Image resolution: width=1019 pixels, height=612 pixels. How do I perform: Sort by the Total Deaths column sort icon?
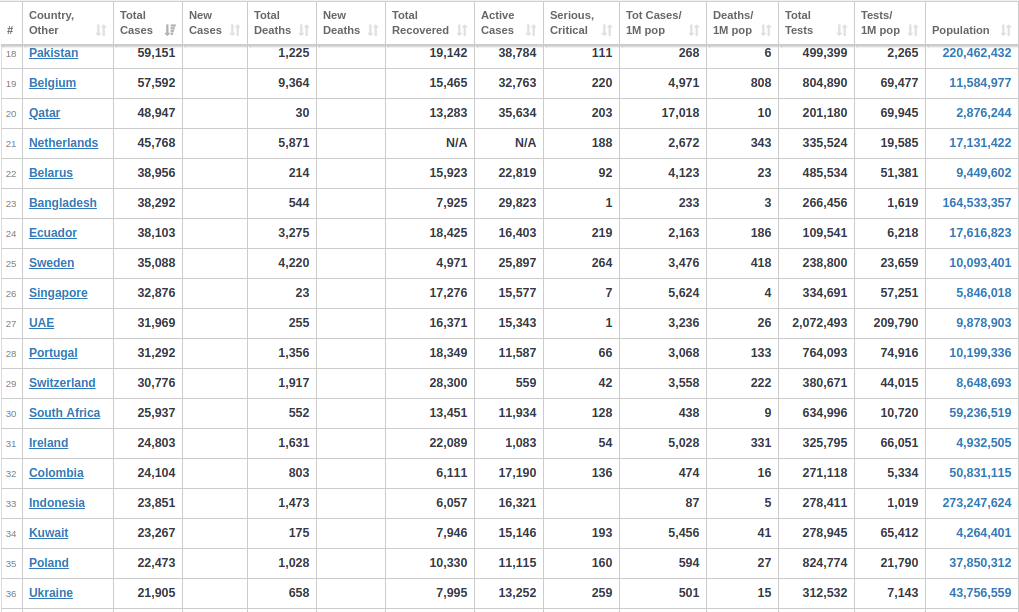[303, 30]
